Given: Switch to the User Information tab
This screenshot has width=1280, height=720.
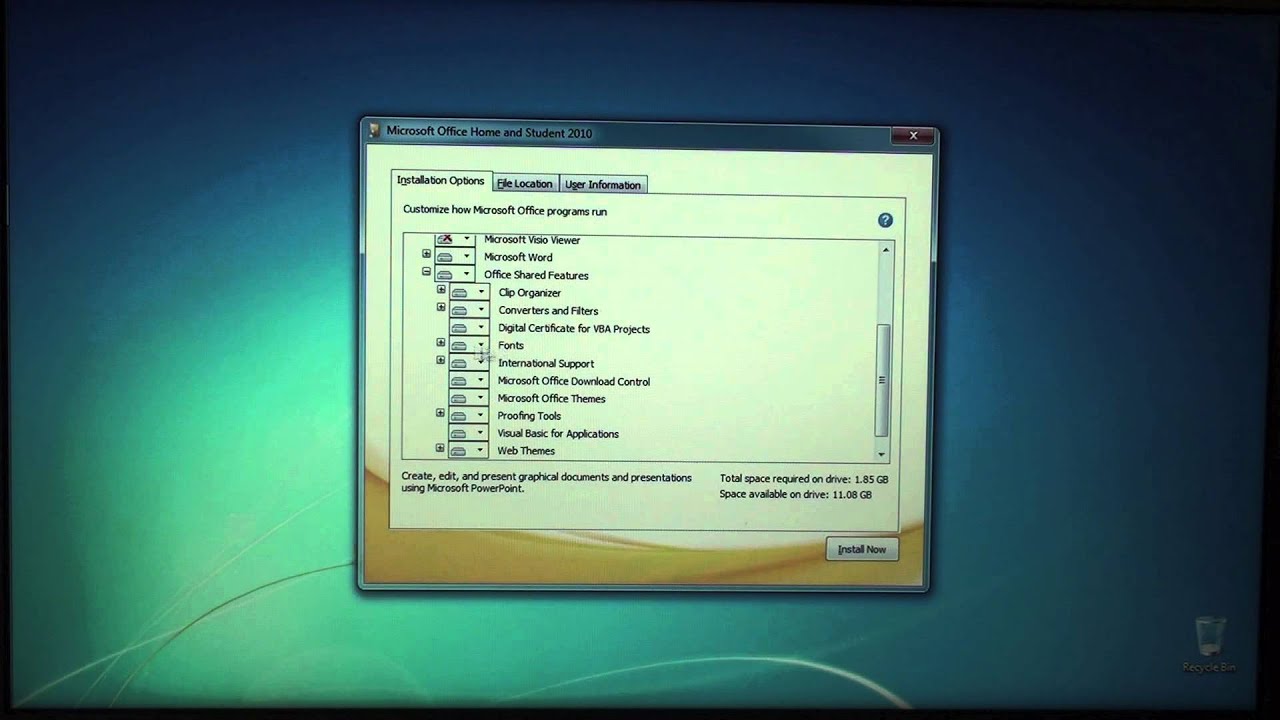Looking at the screenshot, I should [x=602, y=185].
